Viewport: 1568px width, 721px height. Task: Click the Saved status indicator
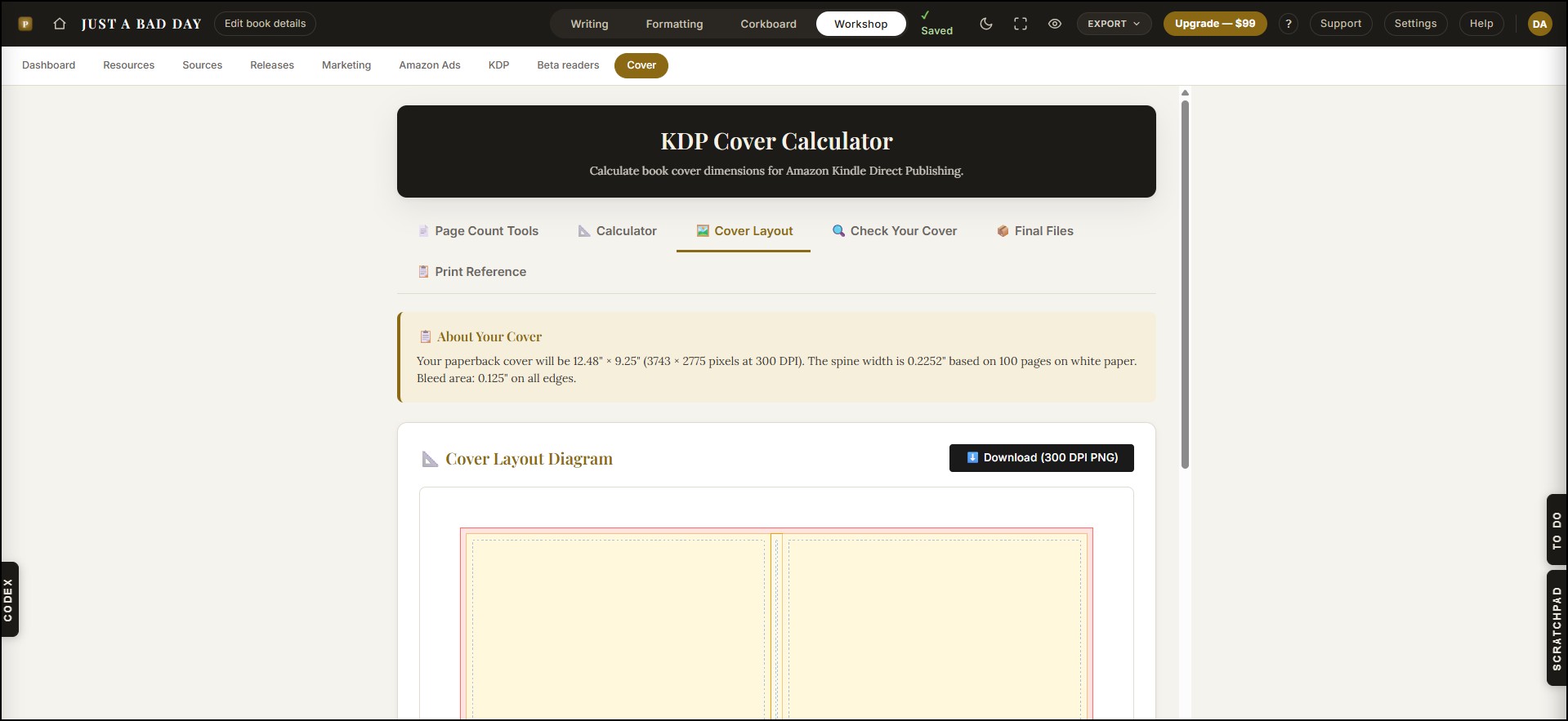[936, 23]
